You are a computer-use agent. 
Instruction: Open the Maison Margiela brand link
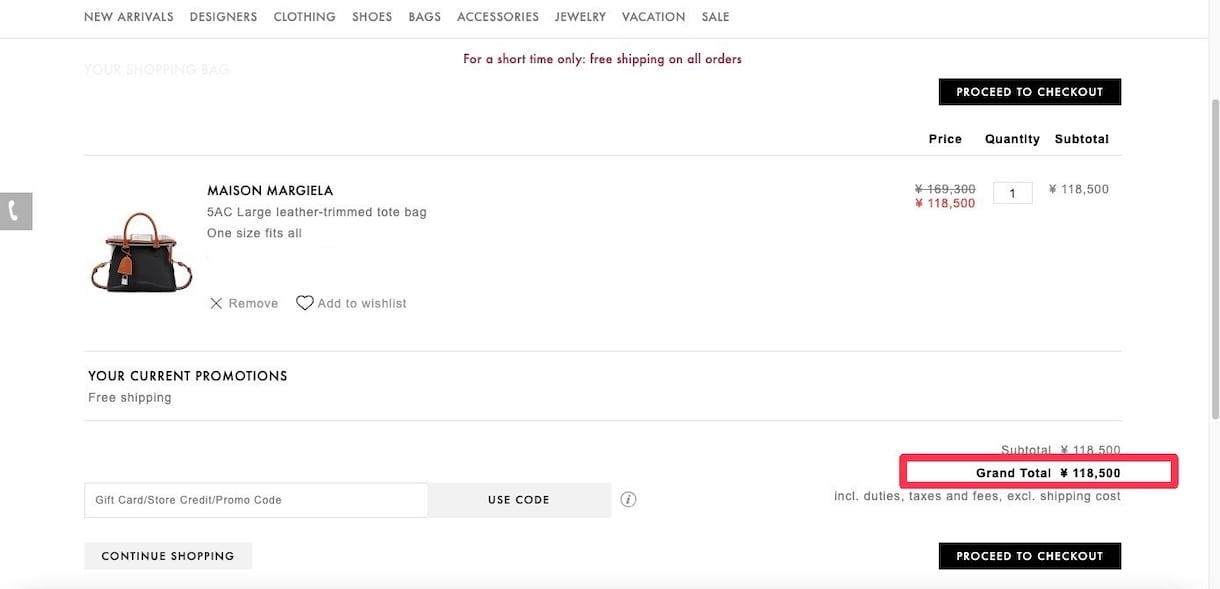click(270, 190)
